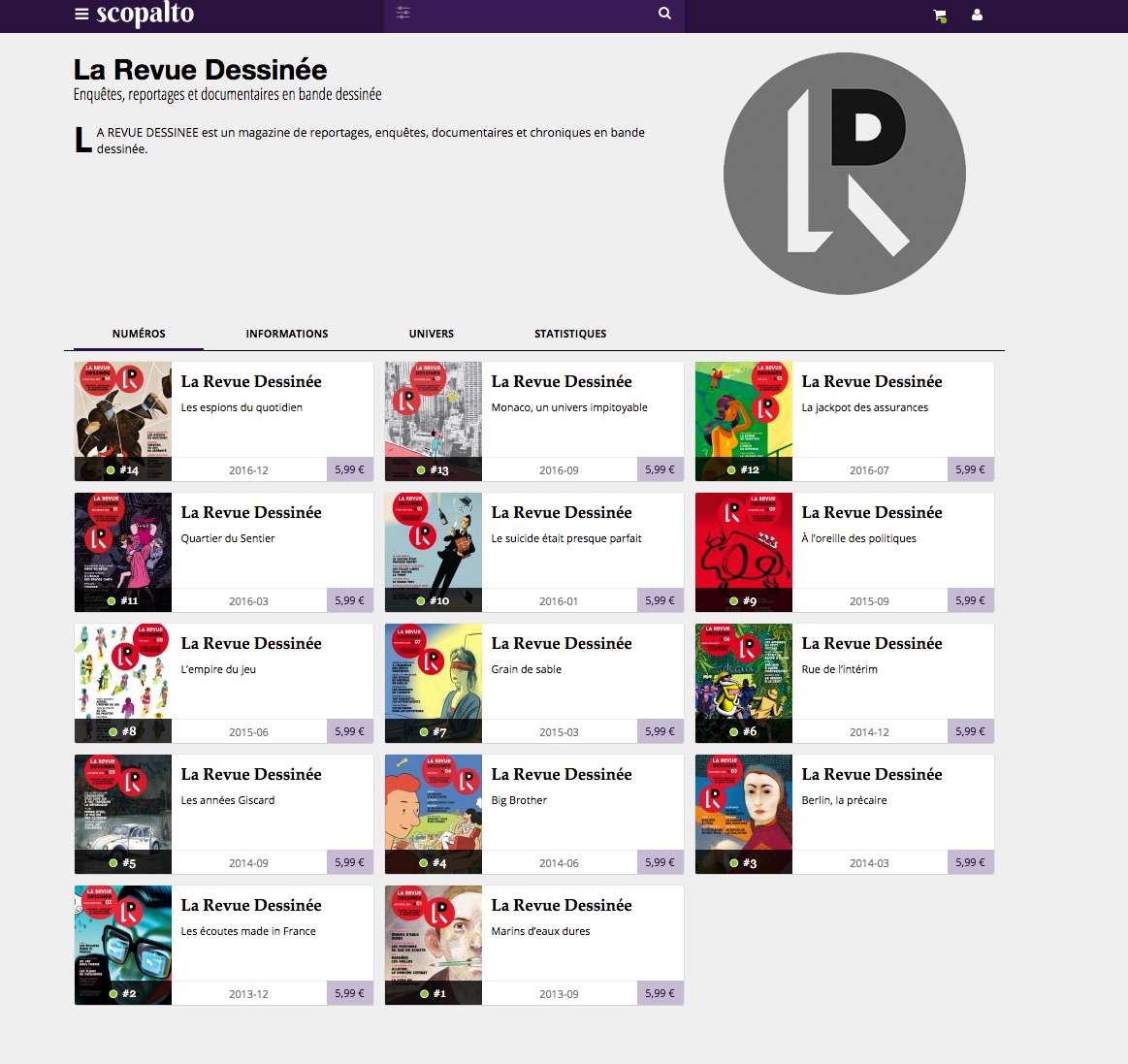The height and width of the screenshot is (1064, 1128).
Task: Click the 'Marins d'eaux dures' subtitle
Action: tap(540, 931)
